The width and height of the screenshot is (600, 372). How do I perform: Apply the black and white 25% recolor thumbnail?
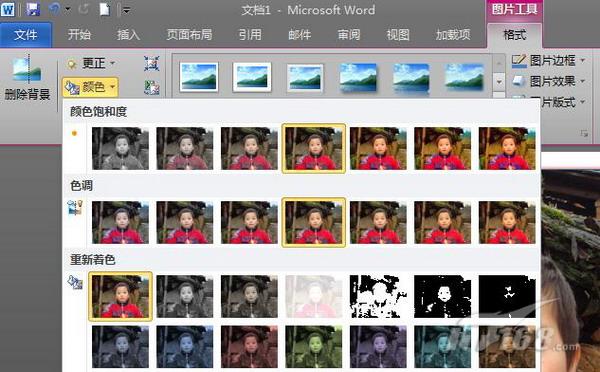point(378,296)
